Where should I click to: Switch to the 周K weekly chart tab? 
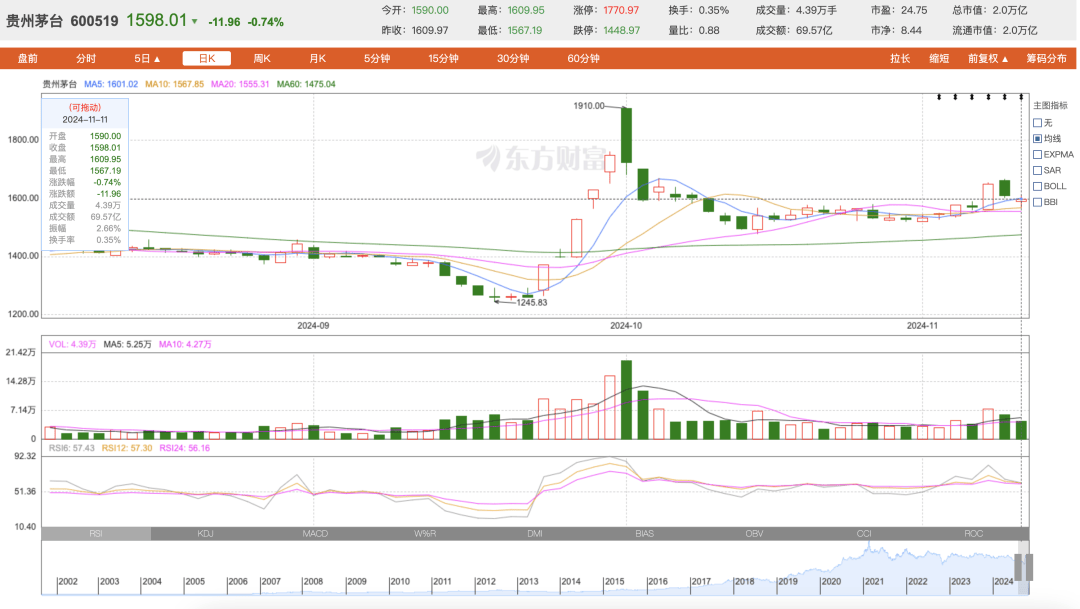[x=262, y=59]
